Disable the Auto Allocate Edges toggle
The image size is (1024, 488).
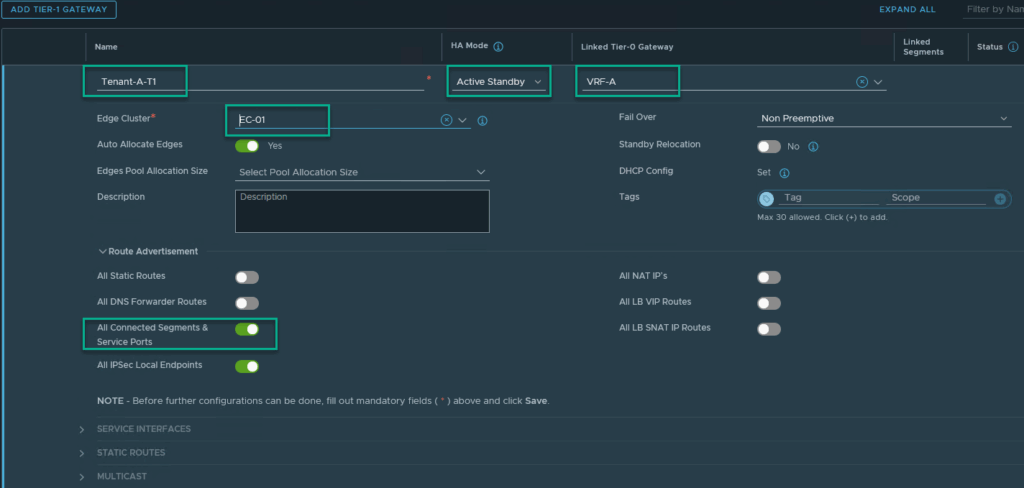247,146
